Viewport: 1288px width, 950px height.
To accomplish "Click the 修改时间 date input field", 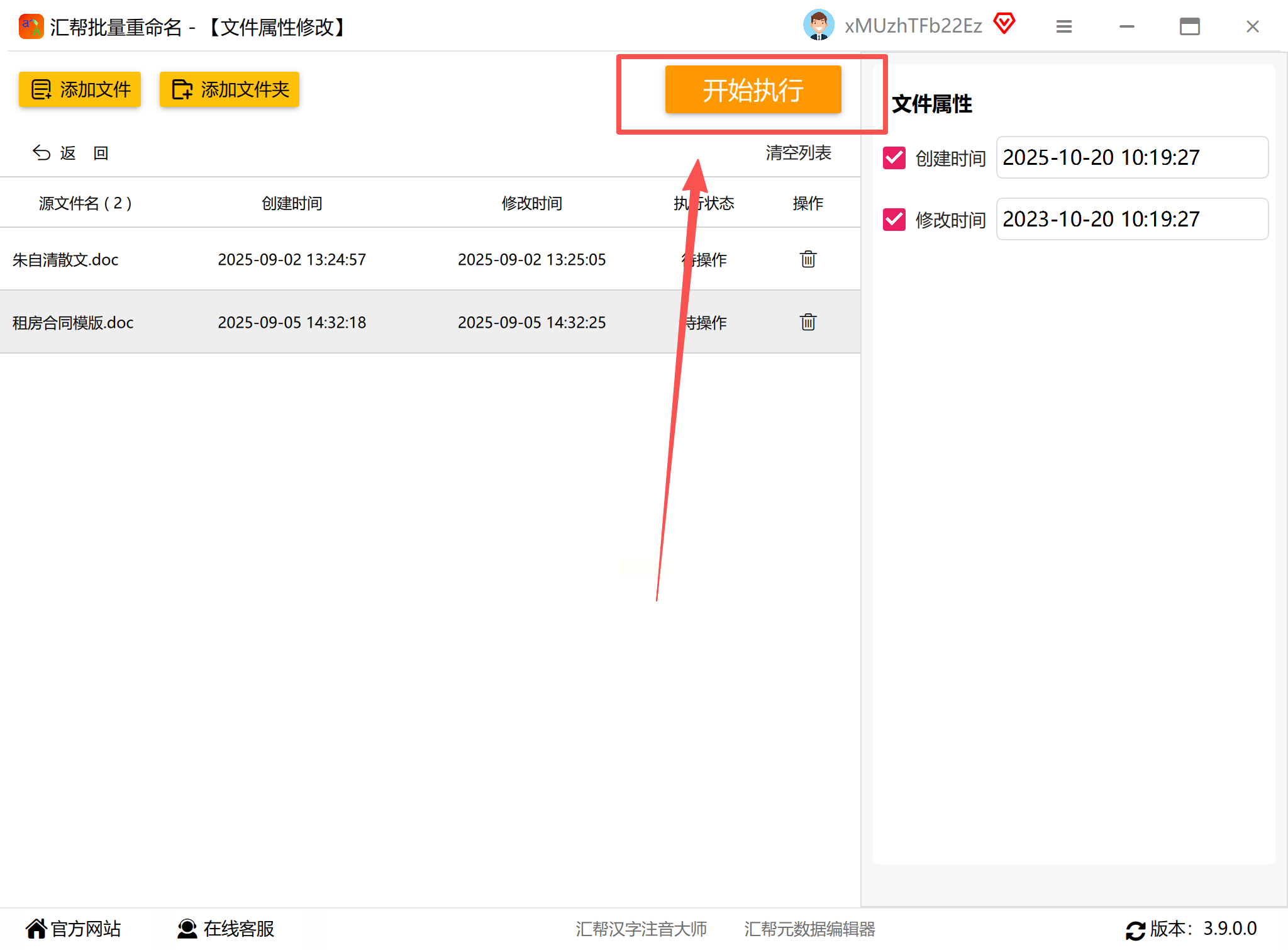I will (1131, 219).
